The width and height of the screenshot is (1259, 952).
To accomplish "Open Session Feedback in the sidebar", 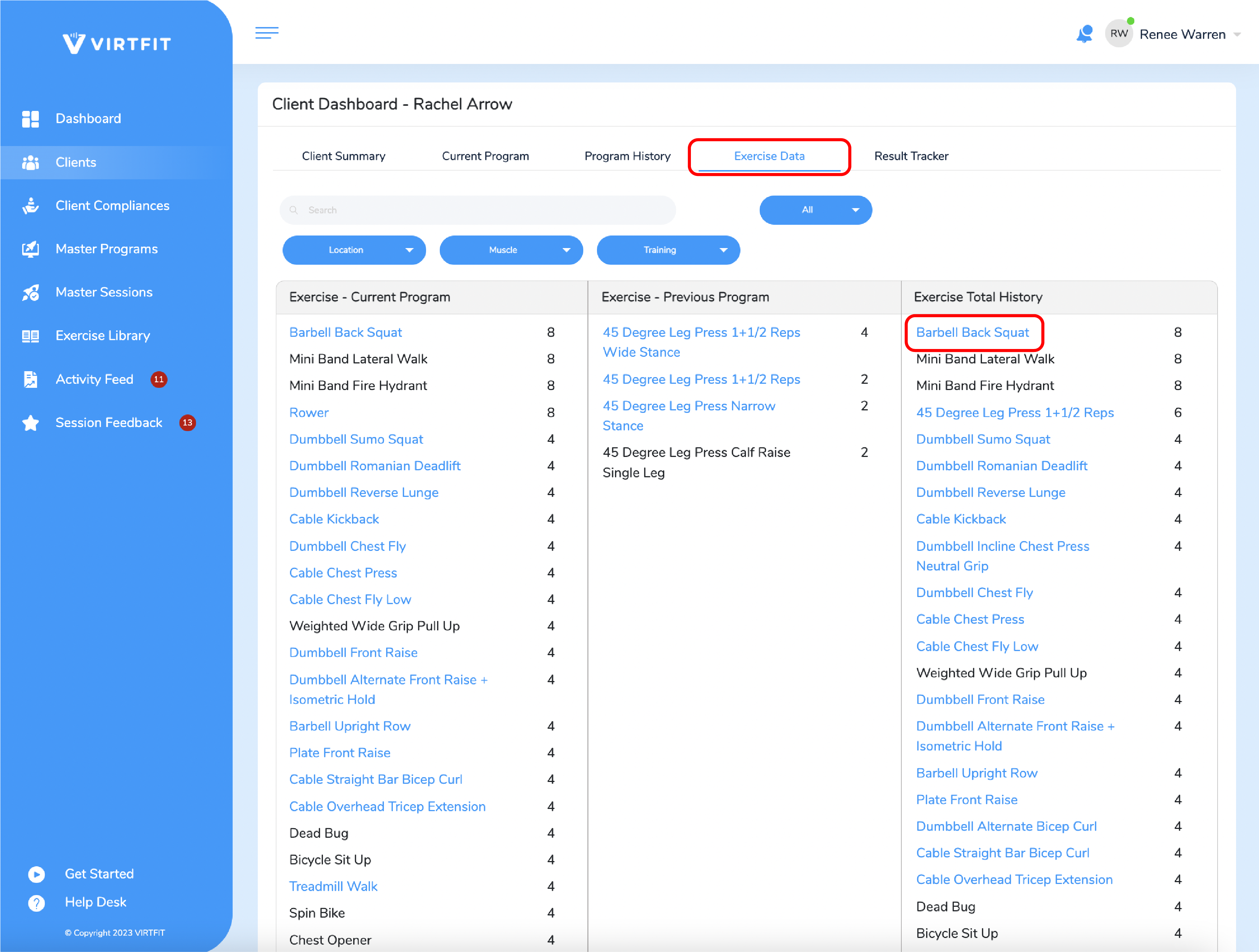I will (109, 423).
